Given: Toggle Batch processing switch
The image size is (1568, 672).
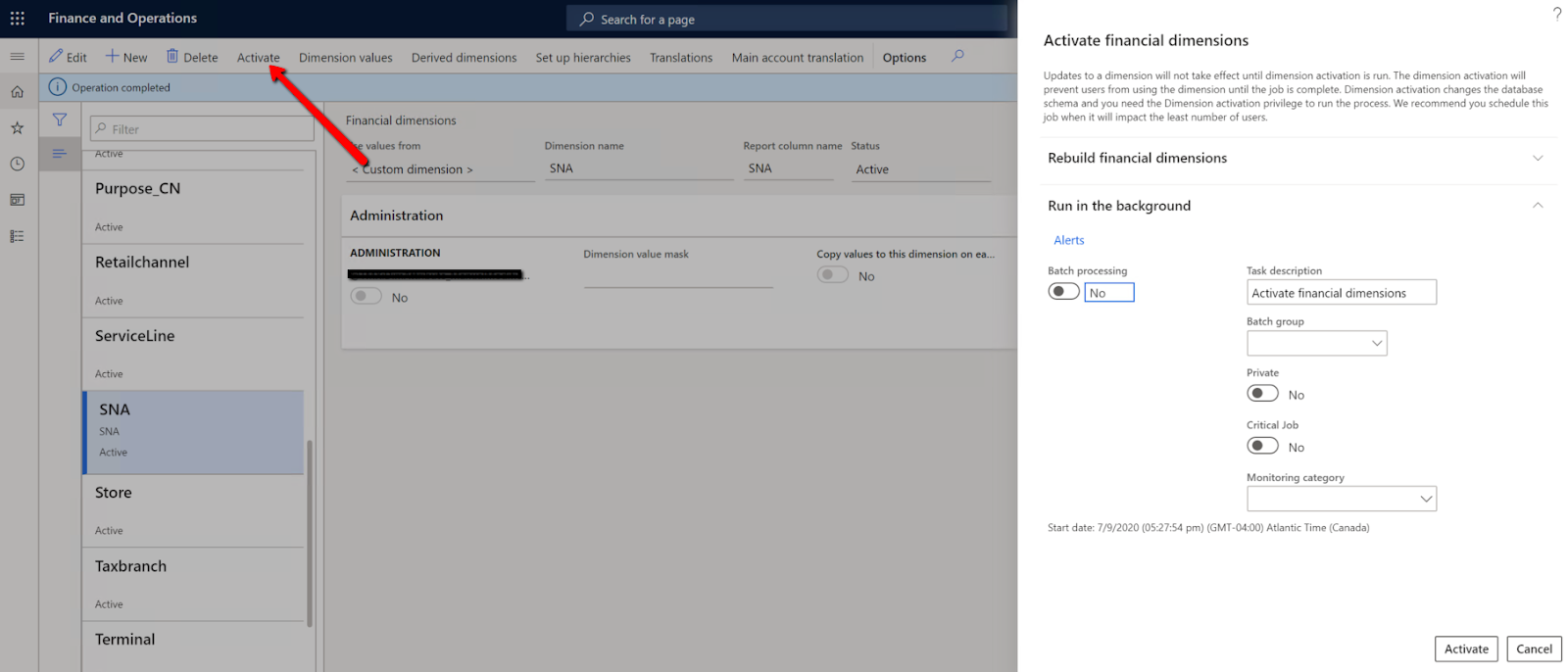Looking at the screenshot, I should [x=1063, y=291].
